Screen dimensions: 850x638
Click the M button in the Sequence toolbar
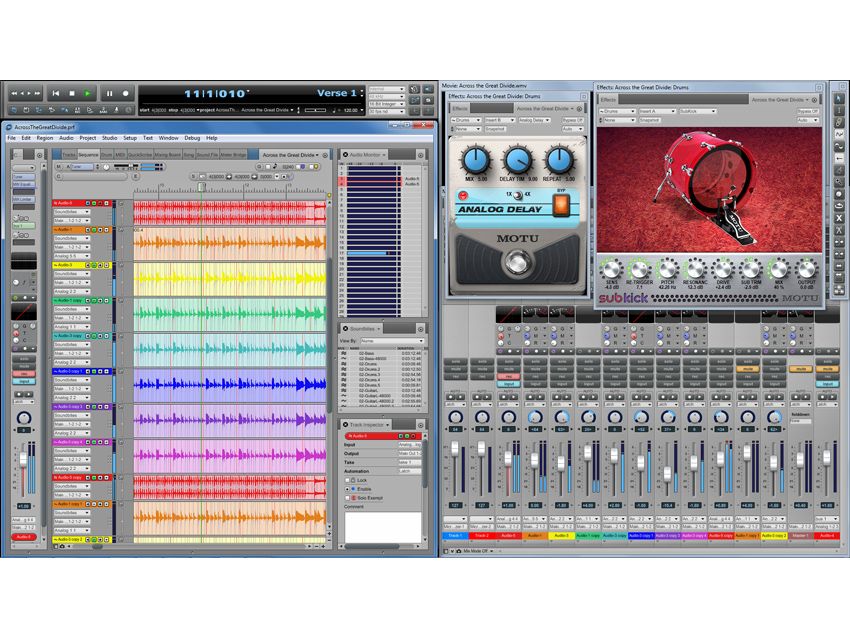point(59,167)
